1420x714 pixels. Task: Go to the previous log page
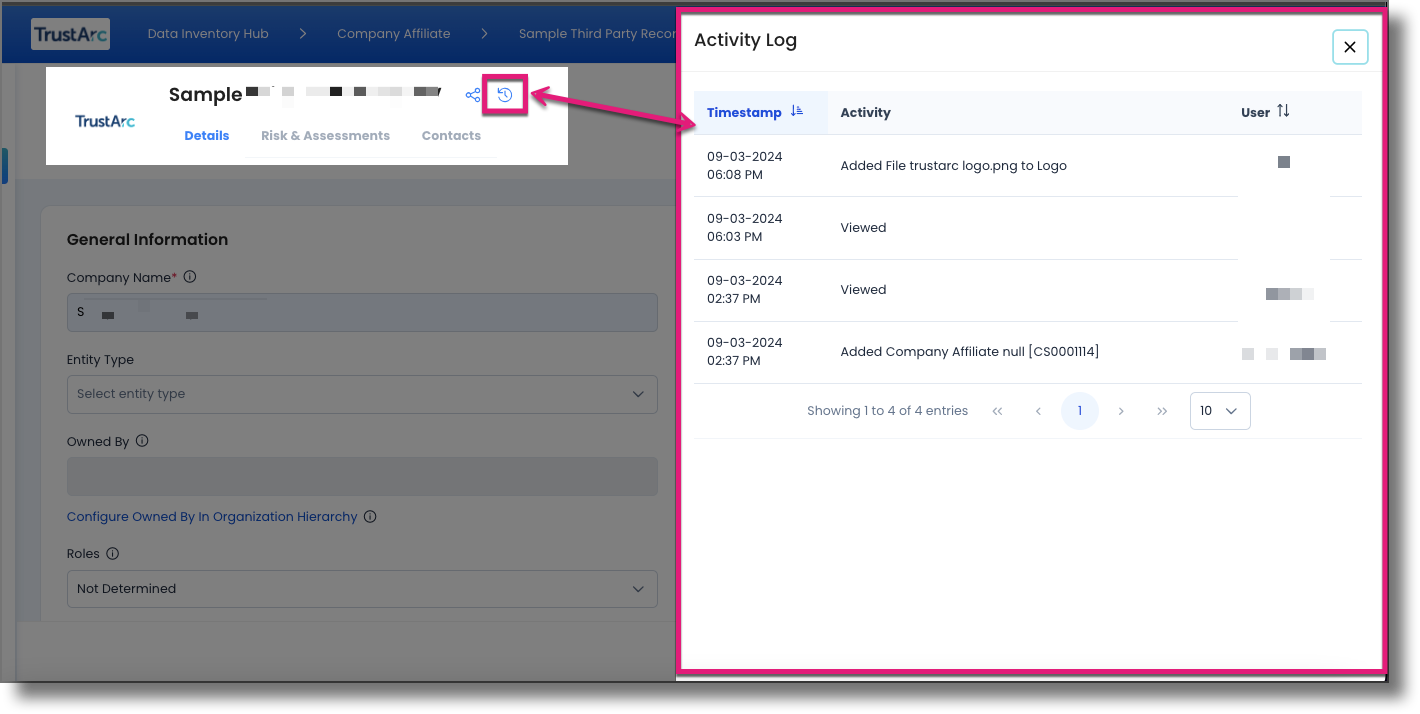[x=1038, y=411]
